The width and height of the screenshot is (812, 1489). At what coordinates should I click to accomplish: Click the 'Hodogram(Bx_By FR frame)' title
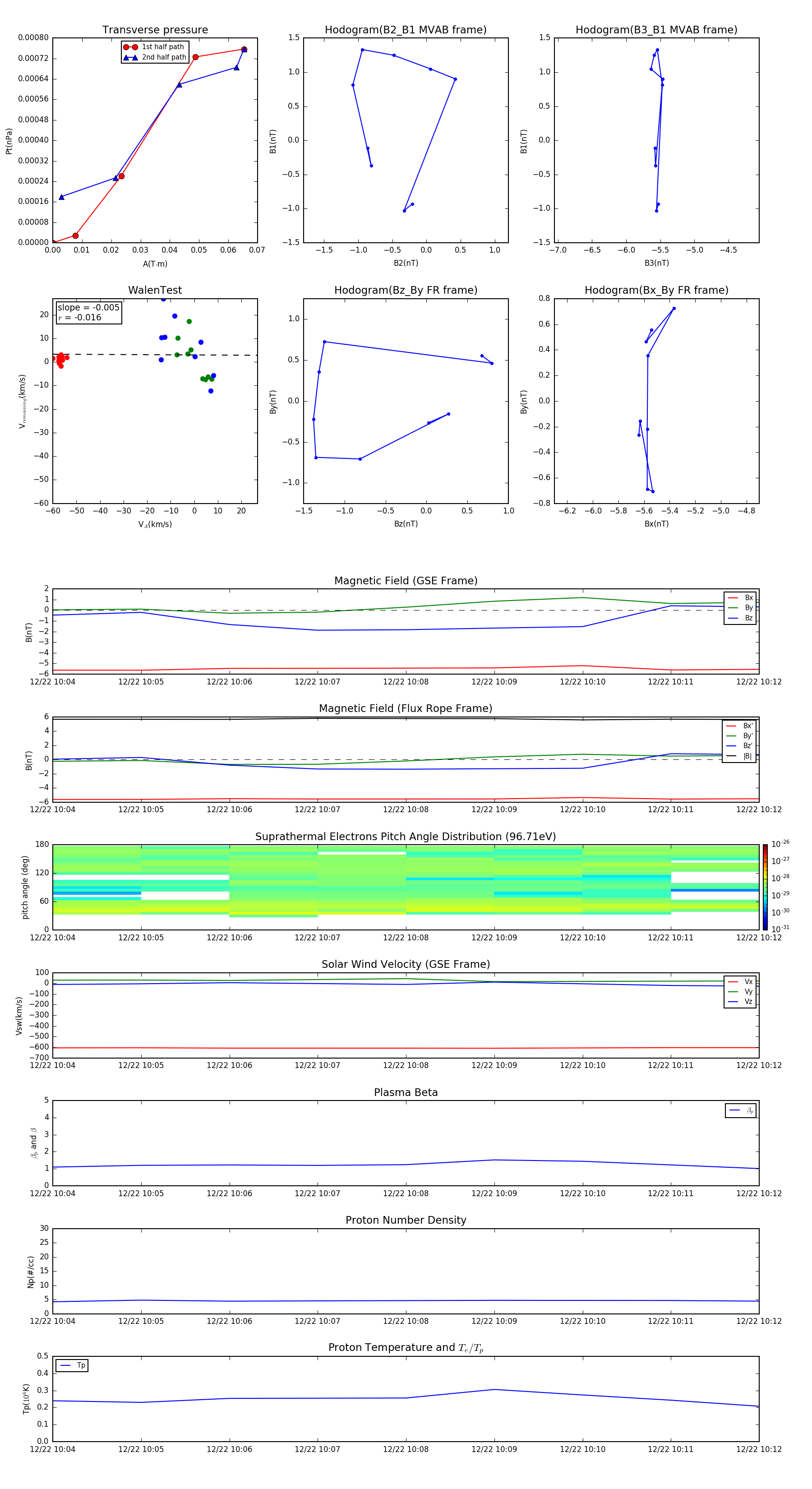[656, 290]
